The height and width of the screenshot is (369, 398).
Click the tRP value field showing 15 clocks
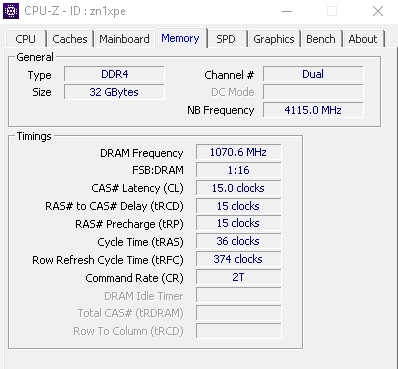pos(238,223)
